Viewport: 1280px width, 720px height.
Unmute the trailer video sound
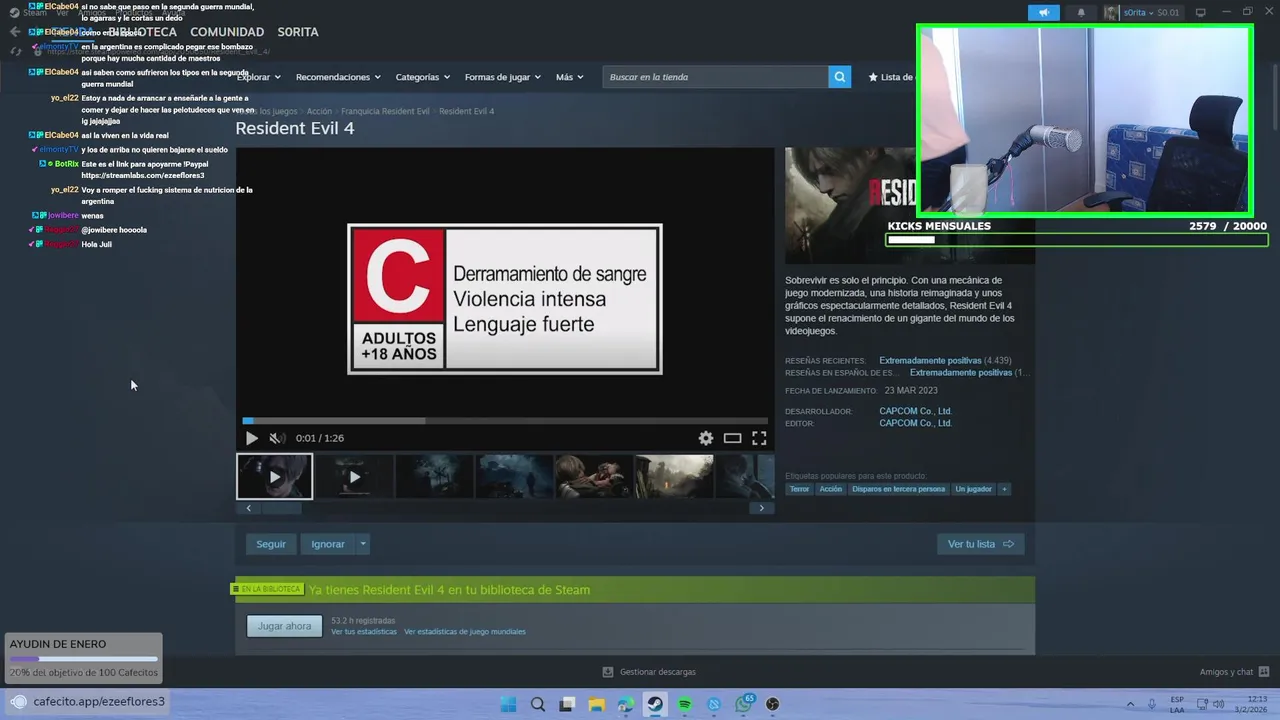tap(277, 438)
